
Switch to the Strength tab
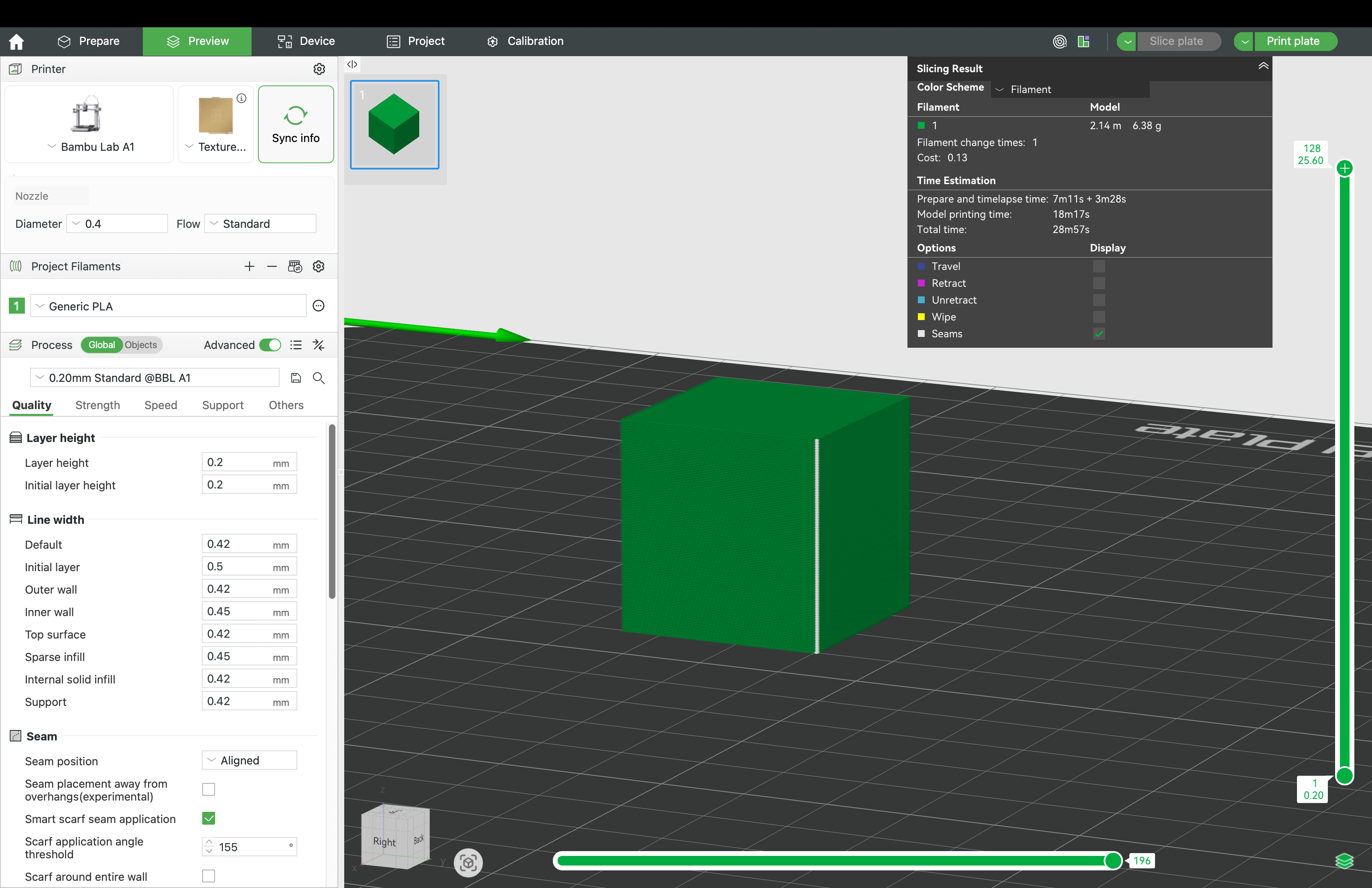click(97, 405)
